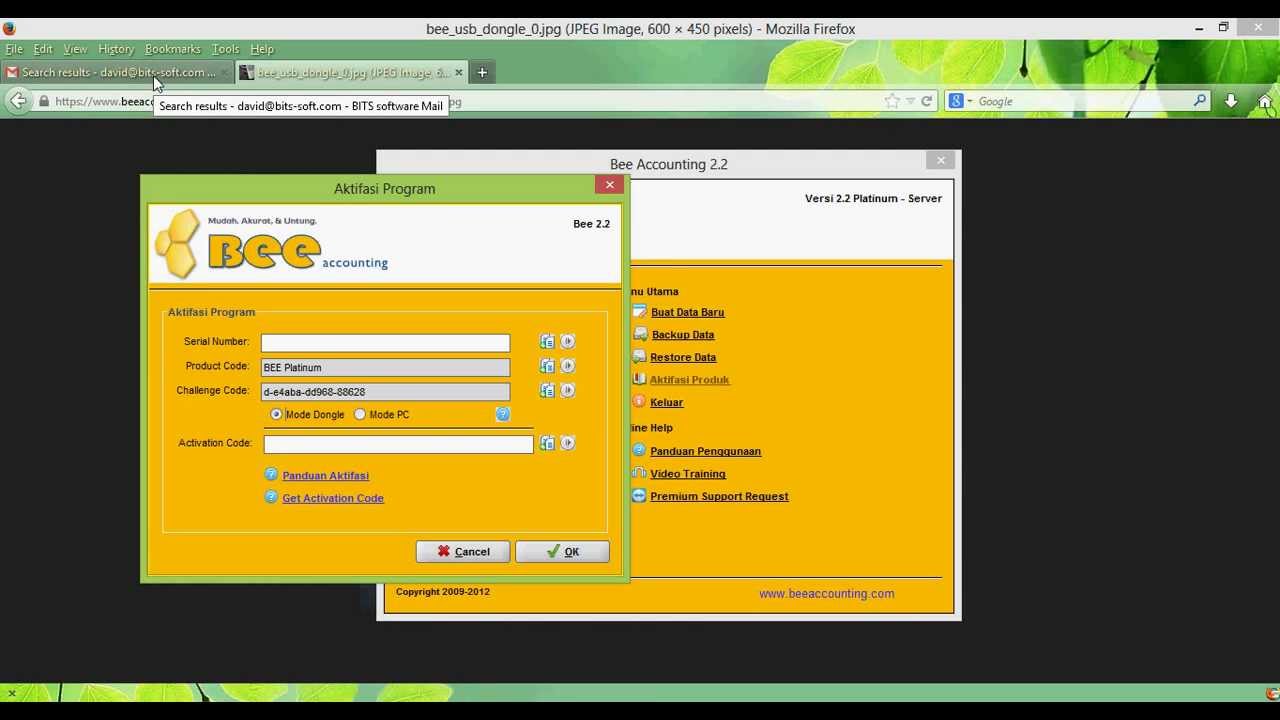Click the Firefox Home icon

[x=1265, y=101]
